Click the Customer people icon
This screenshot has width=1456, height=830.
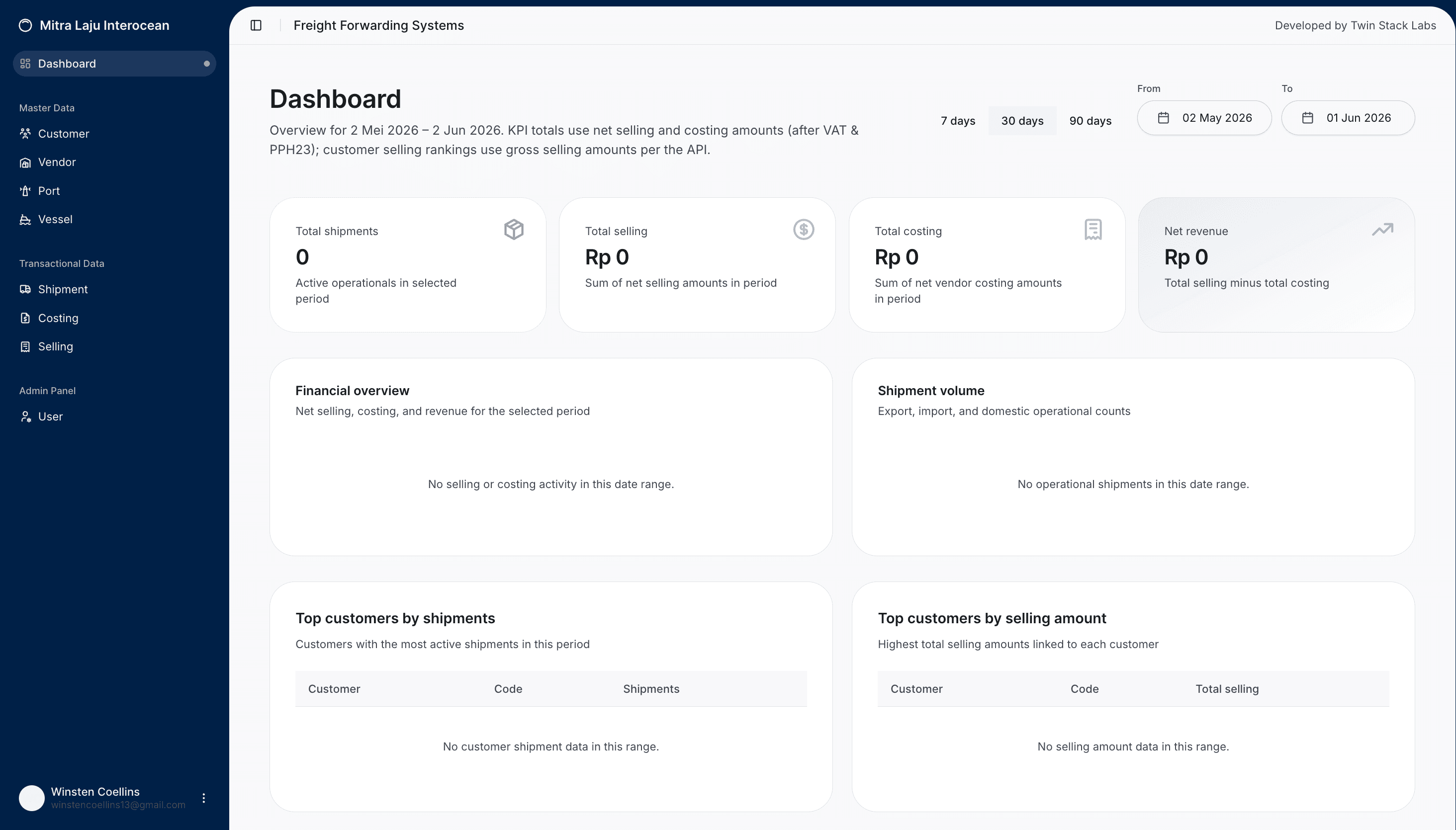point(25,133)
